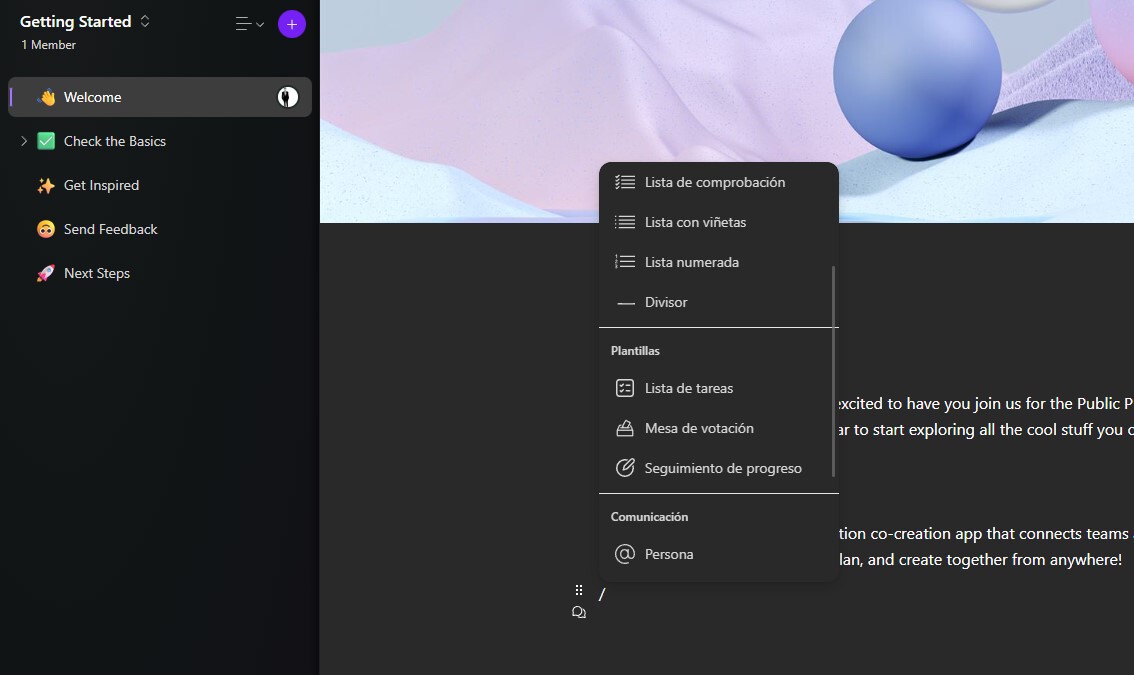The image size is (1134, 675).
Task: Open the Welcome page in the sidebar
Action: [93, 96]
